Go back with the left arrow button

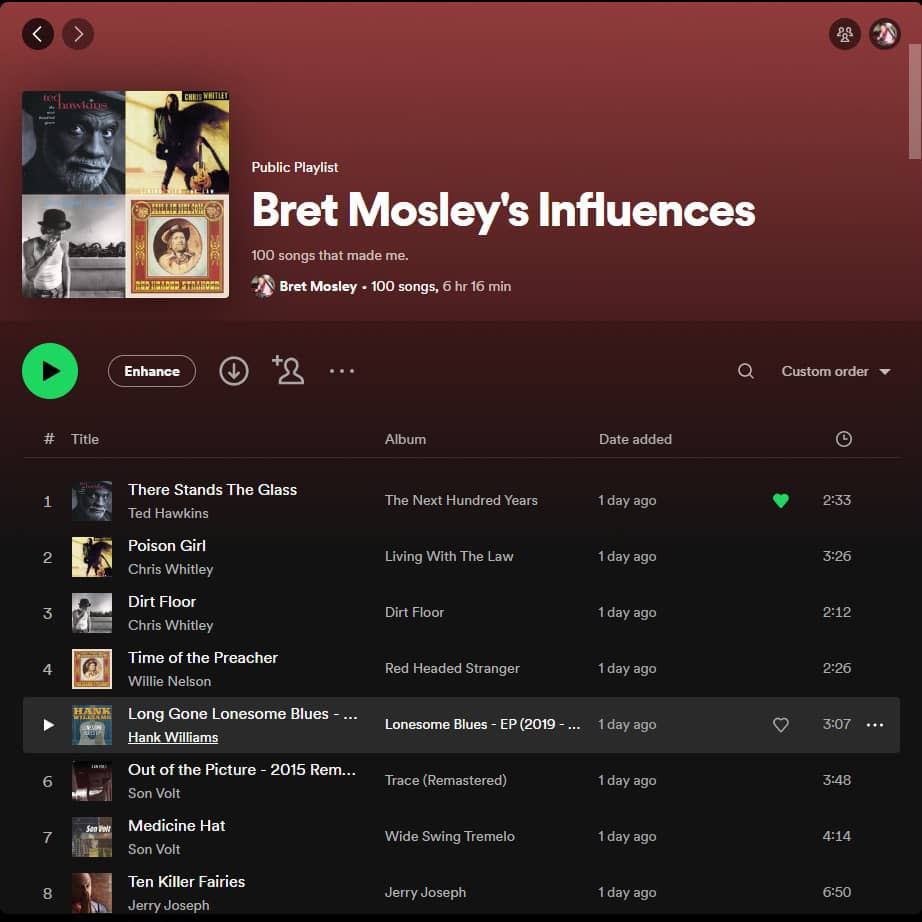[38, 34]
